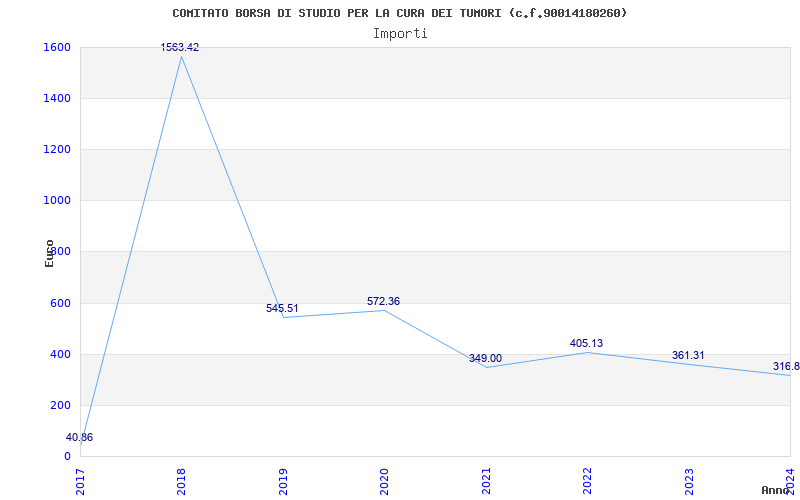Viewport: 800px width, 500px height.
Task: Click the 2024 x-axis label
Action: 790,481
